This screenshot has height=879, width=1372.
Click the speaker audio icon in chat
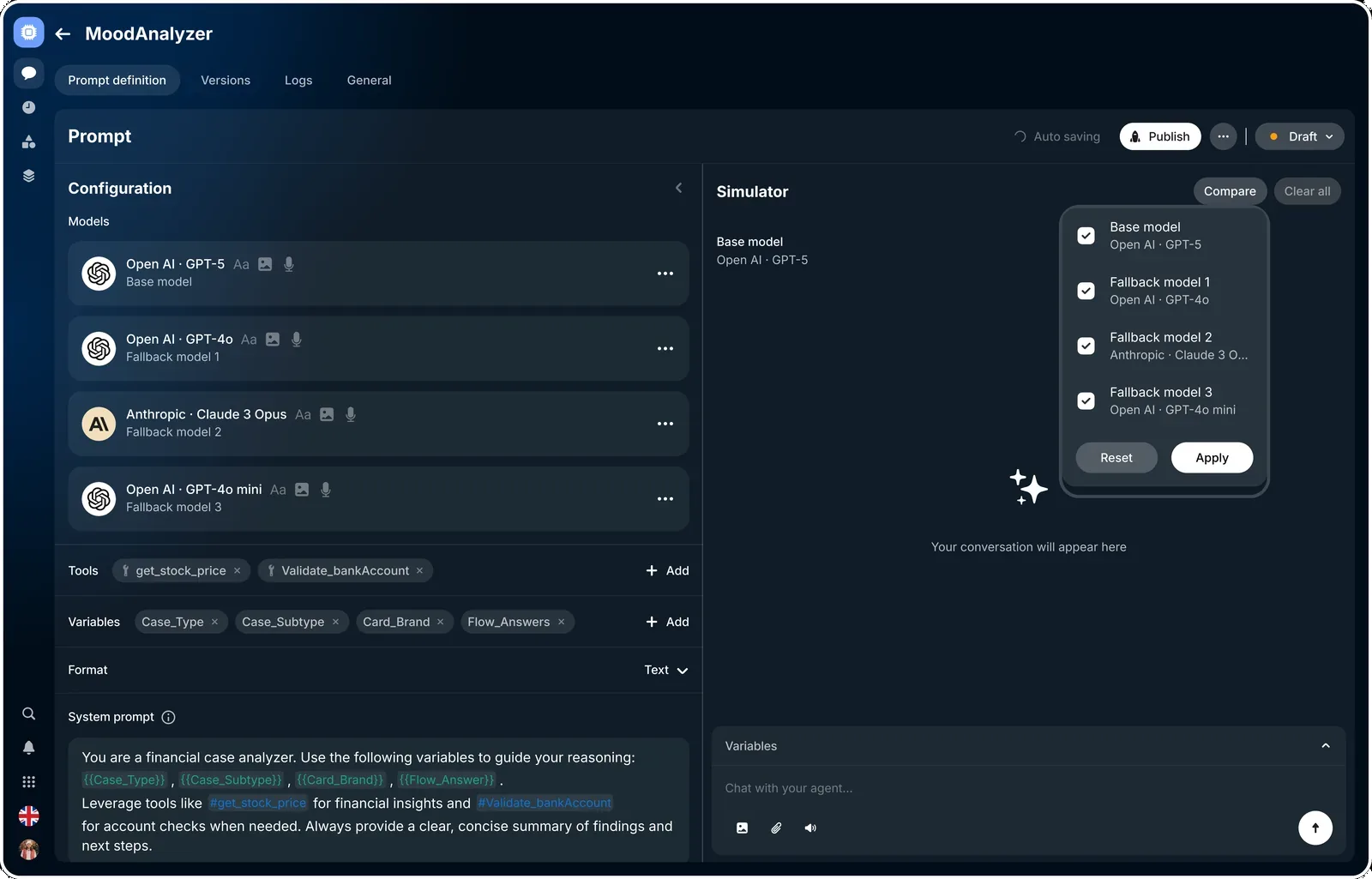[810, 828]
